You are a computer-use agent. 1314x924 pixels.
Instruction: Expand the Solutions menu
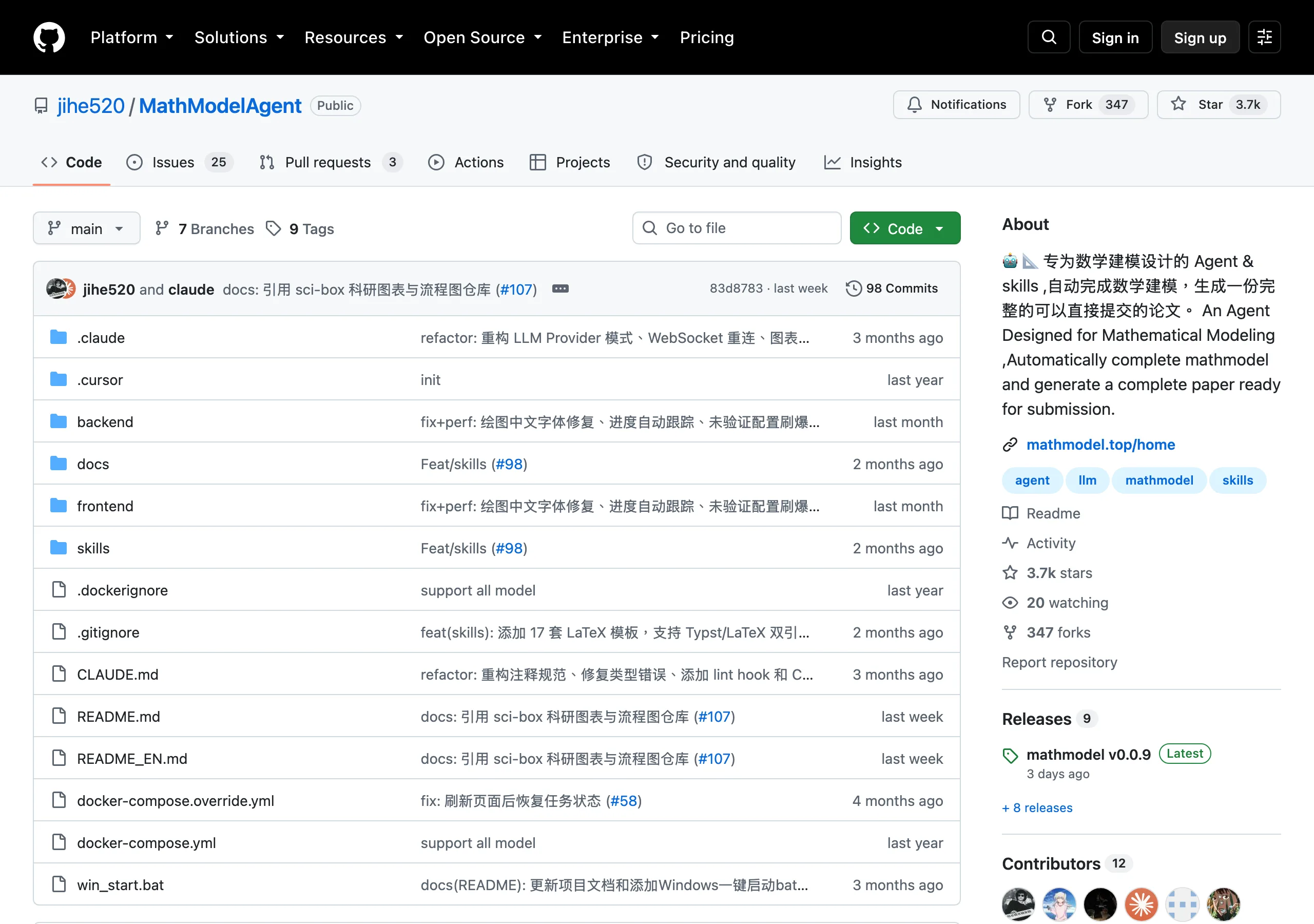tap(239, 37)
